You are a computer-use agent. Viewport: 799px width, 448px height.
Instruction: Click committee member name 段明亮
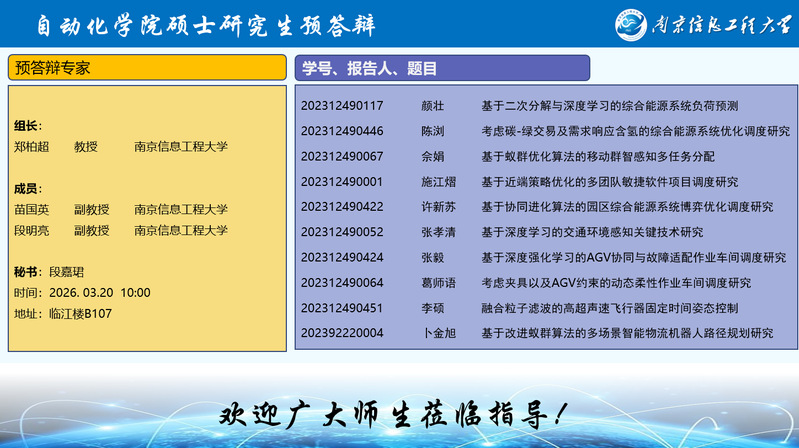31,230
